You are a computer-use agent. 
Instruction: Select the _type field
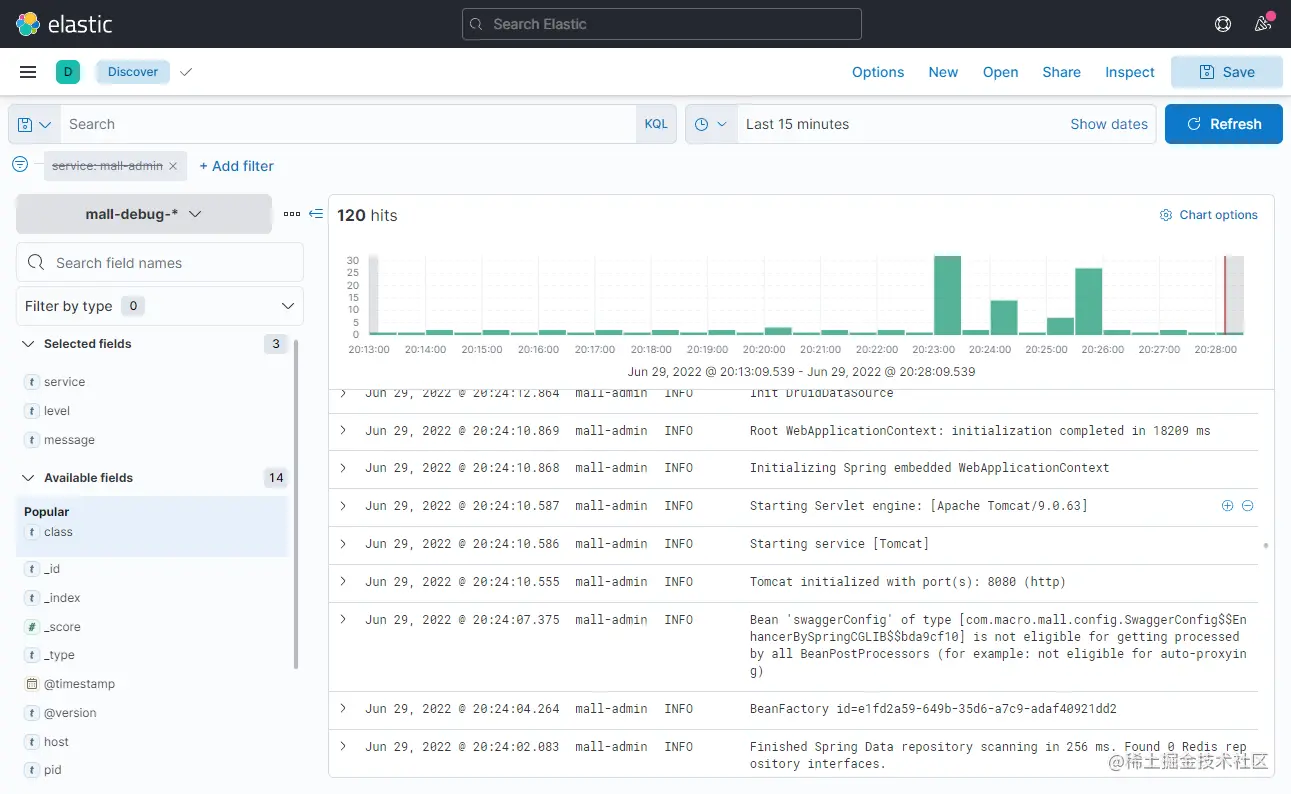[59, 655]
